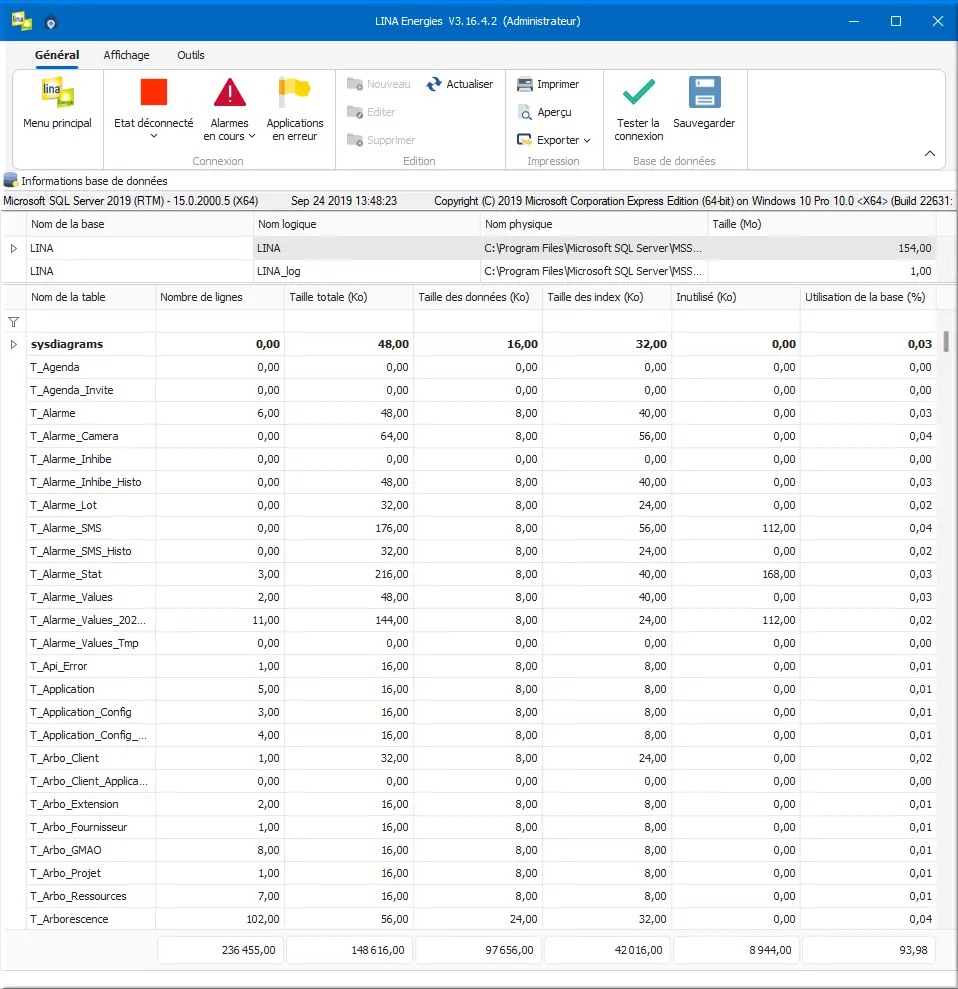Click the database icon beside Informations base de données
958x989 pixels.
[x=11, y=180]
